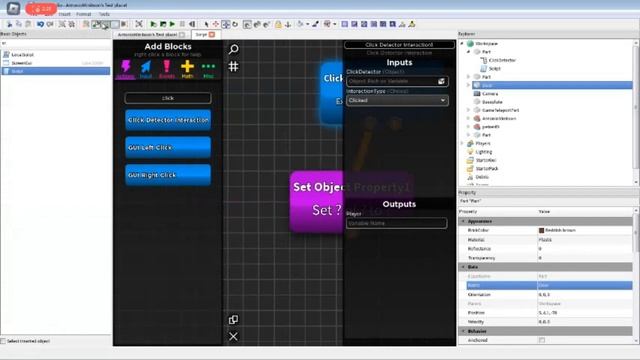Click the X delete icon in editor

tap(233, 336)
